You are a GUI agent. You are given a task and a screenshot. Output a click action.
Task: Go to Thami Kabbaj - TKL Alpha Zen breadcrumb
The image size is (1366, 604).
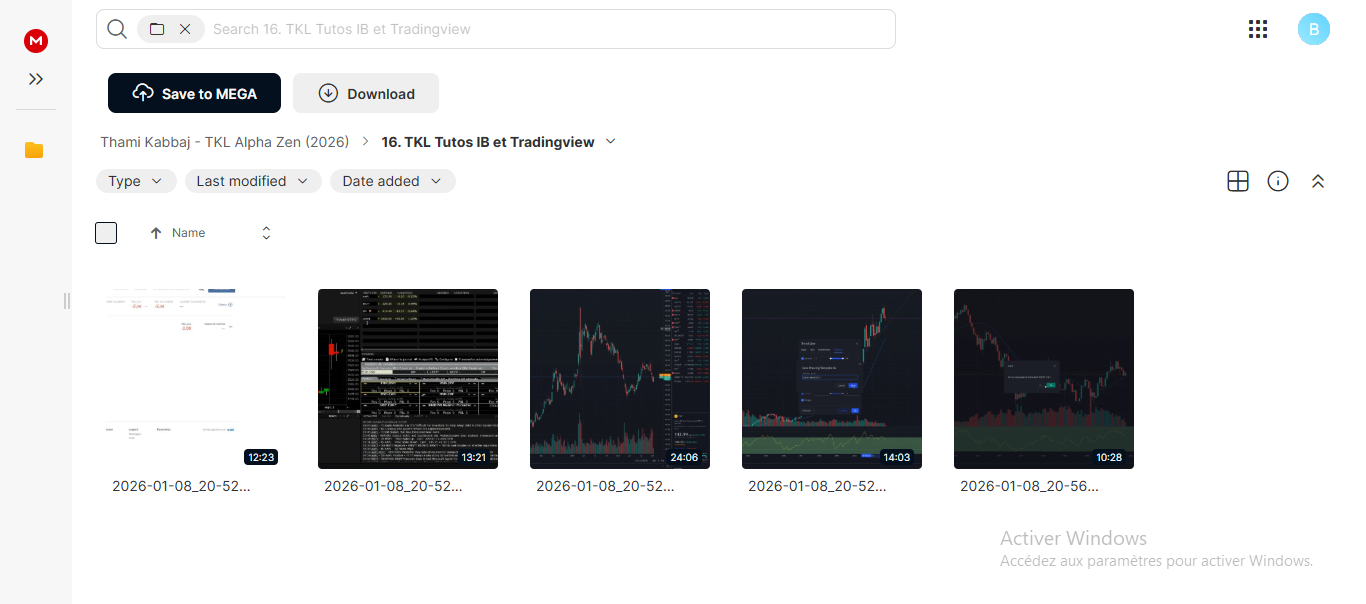click(225, 142)
